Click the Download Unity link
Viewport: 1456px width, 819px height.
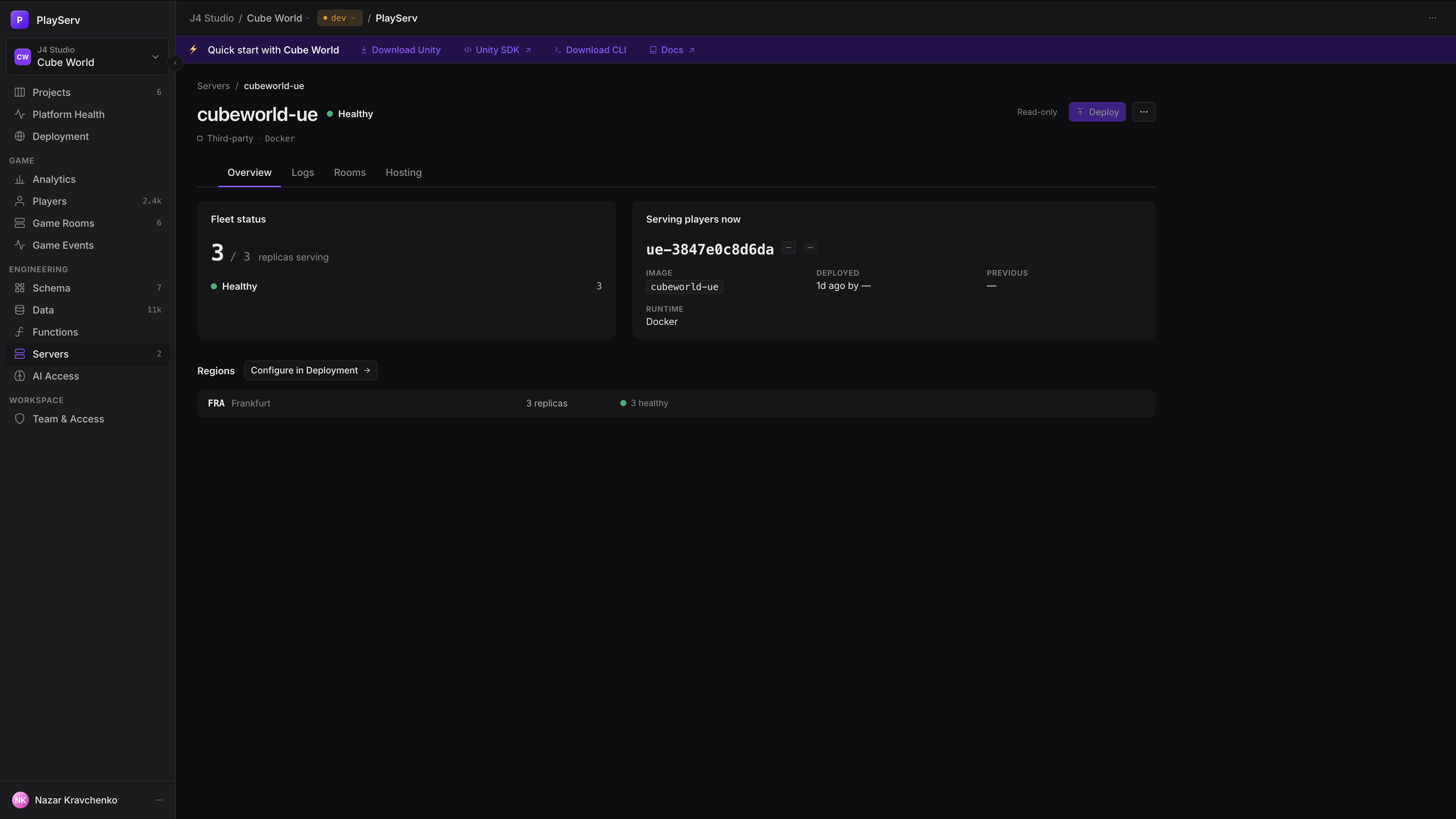pos(401,50)
